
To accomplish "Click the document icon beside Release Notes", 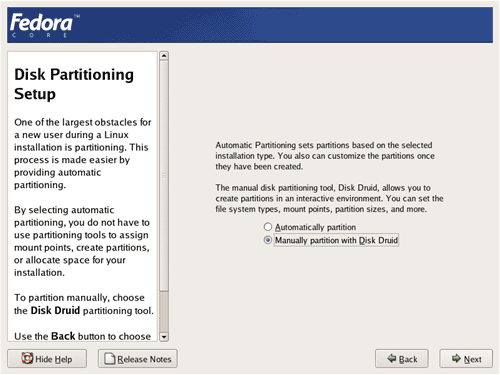I will 110,359.
